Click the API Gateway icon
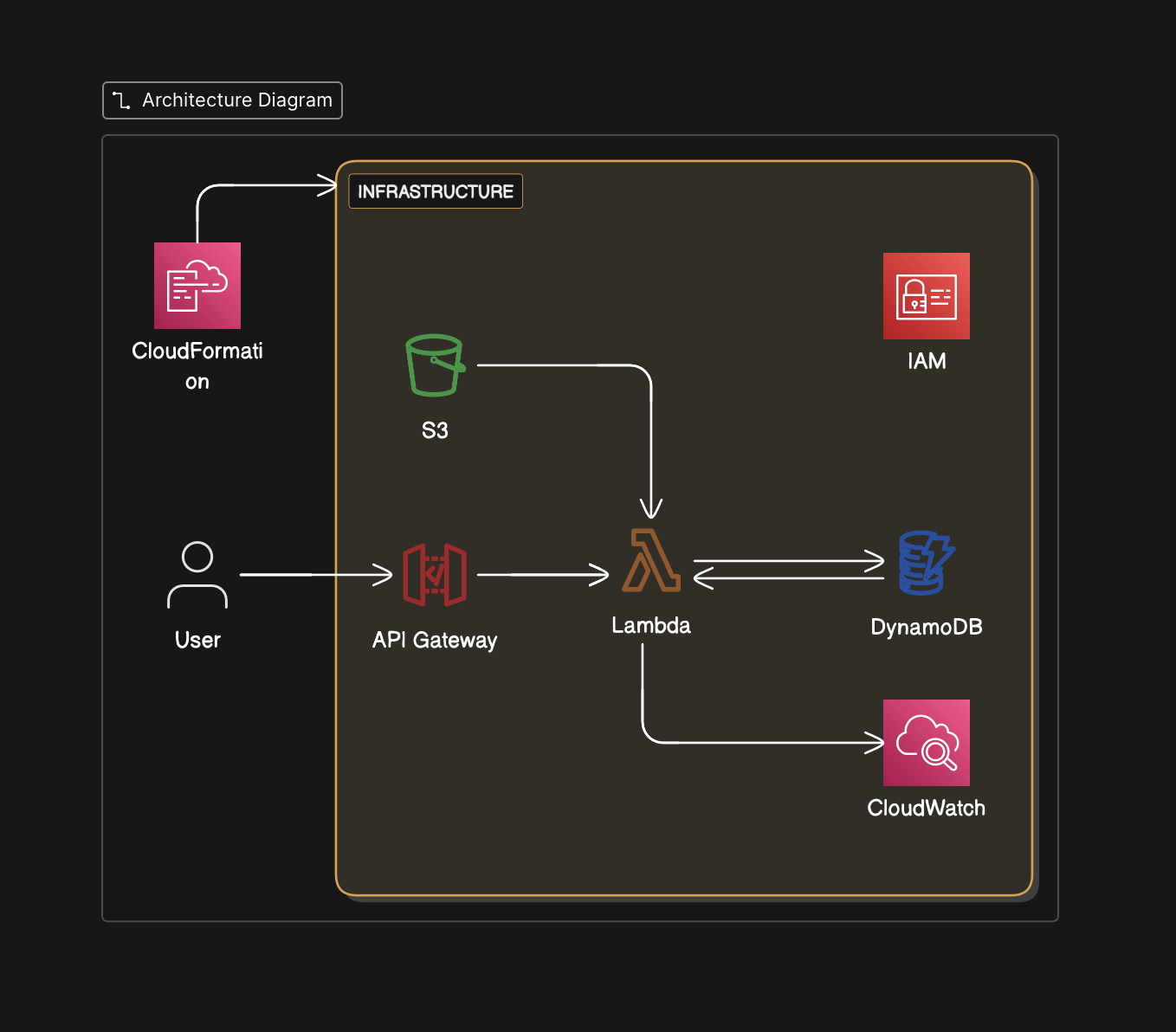Viewport: 1176px width, 1032px height. (435, 573)
